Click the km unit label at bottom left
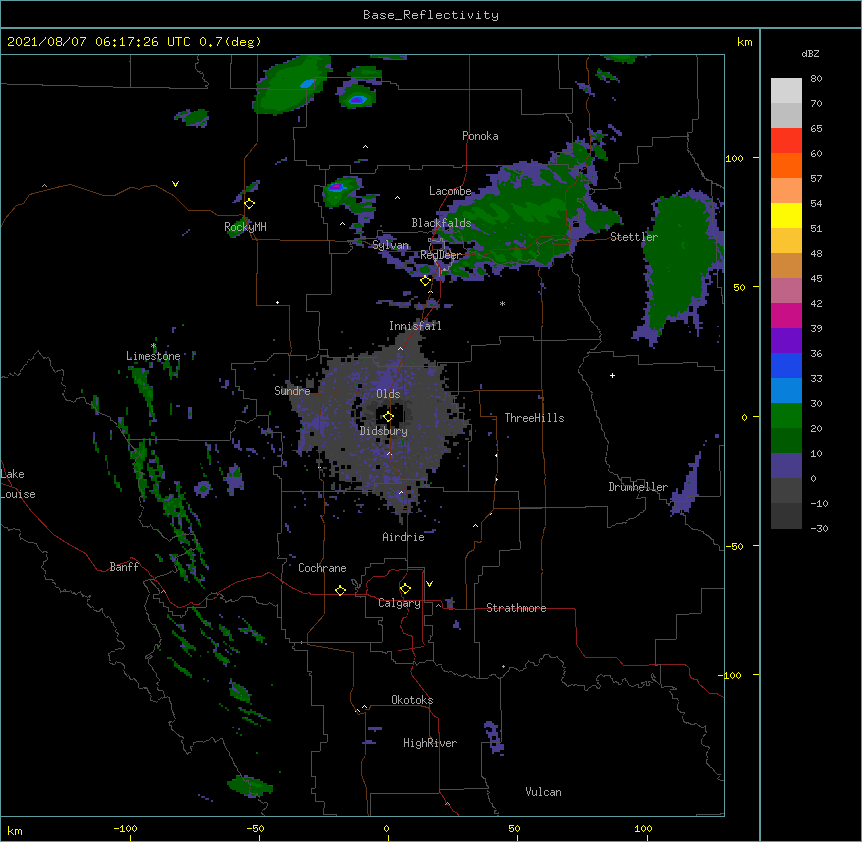The width and height of the screenshot is (862, 842). tap(15, 830)
